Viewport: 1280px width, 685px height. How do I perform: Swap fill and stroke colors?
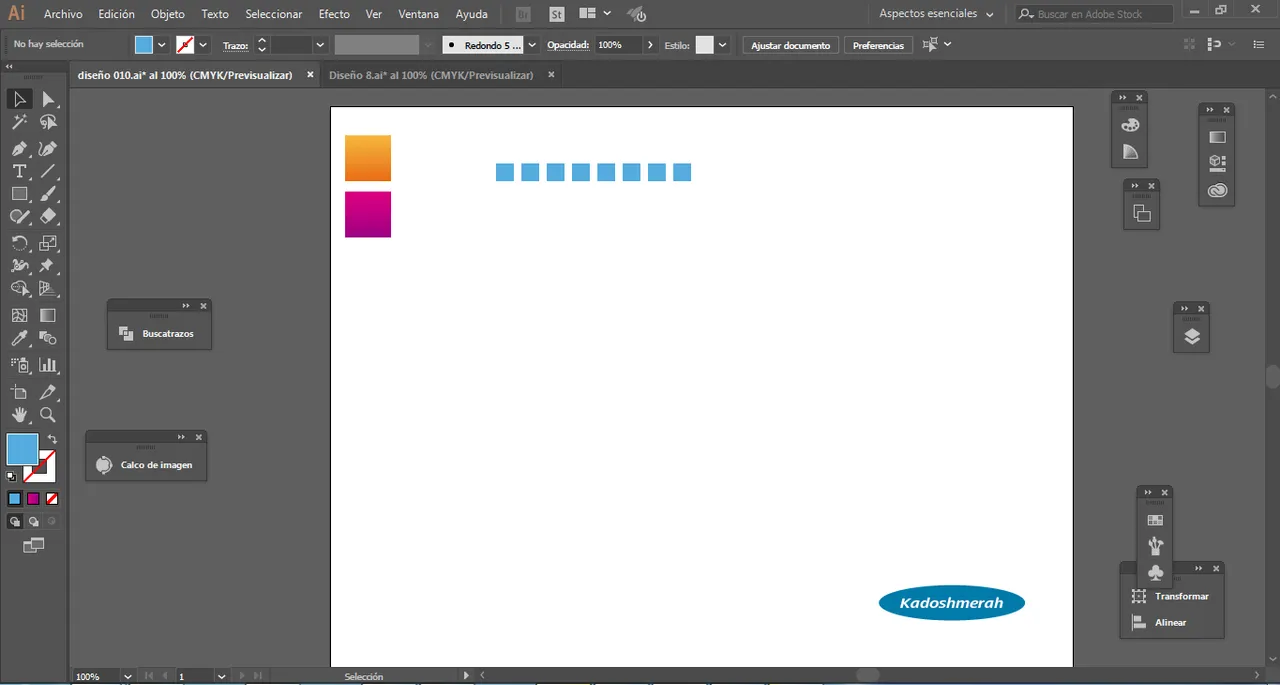pos(52,439)
